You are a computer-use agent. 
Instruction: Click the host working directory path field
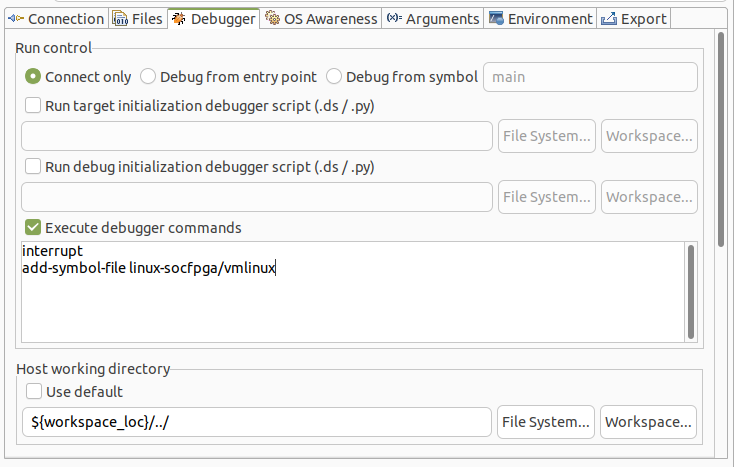(256, 421)
